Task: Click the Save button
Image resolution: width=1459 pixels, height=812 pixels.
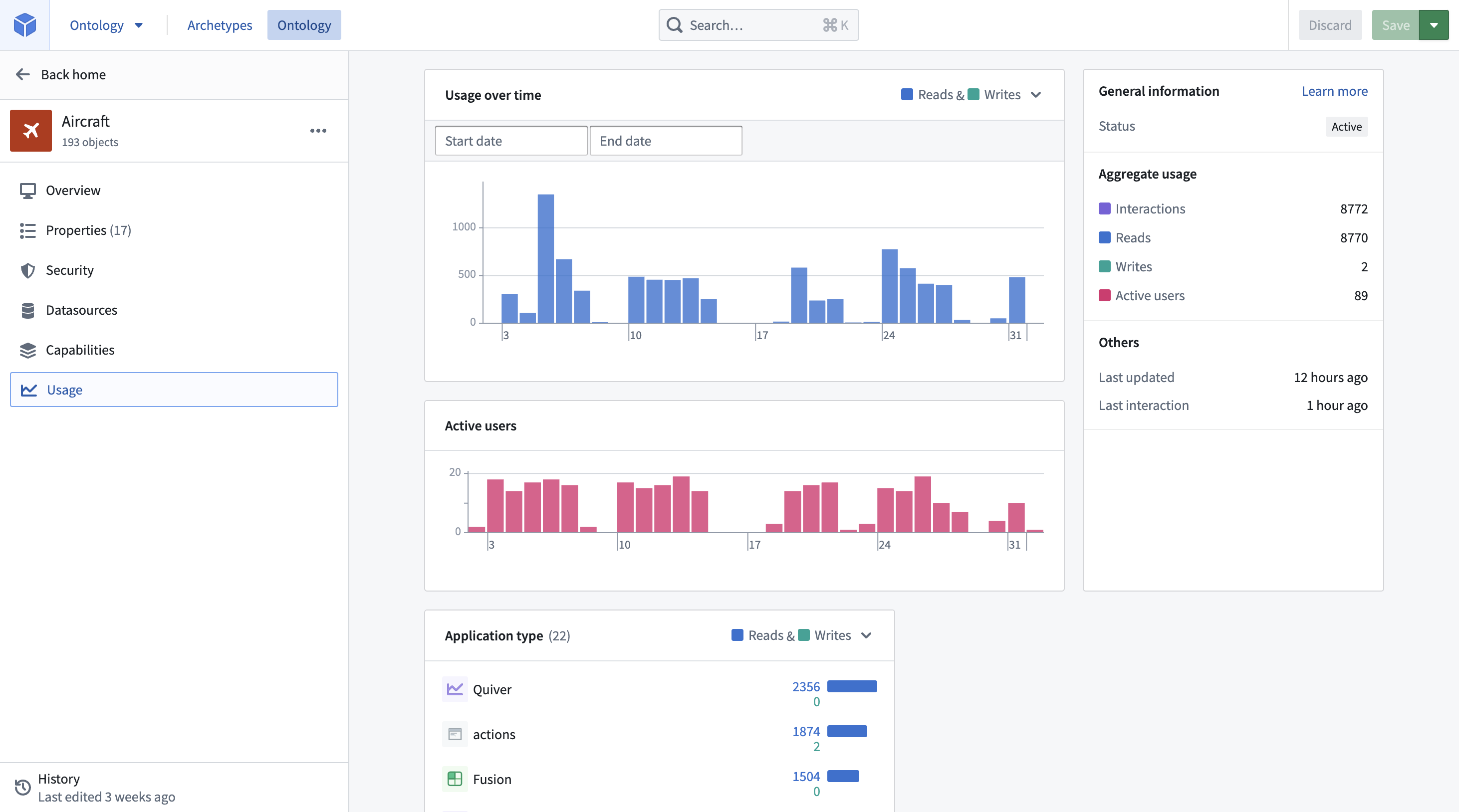Action: [1396, 25]
